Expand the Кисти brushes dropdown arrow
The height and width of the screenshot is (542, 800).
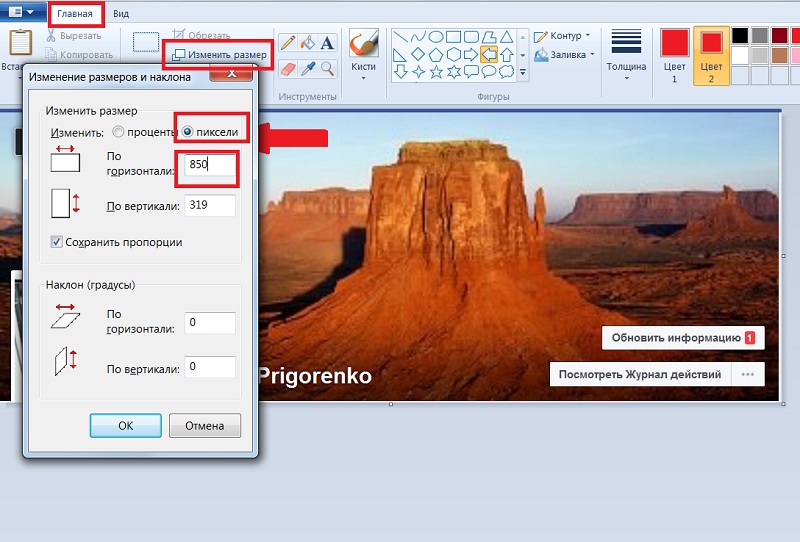pos(363,79)
